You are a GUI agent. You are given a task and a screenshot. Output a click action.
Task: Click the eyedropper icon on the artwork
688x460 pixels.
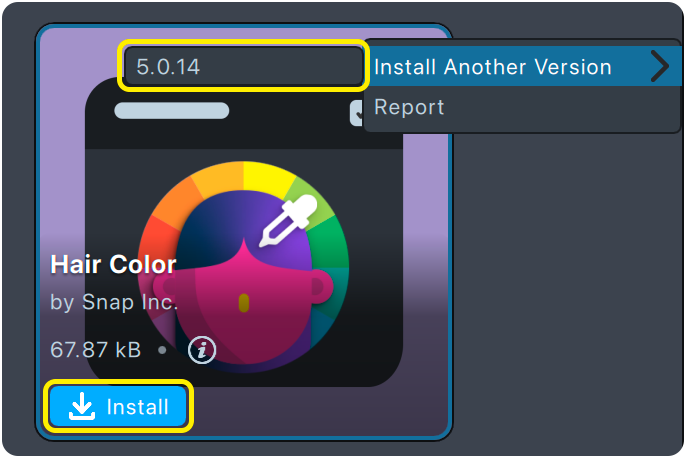click(x=288, y=220)
